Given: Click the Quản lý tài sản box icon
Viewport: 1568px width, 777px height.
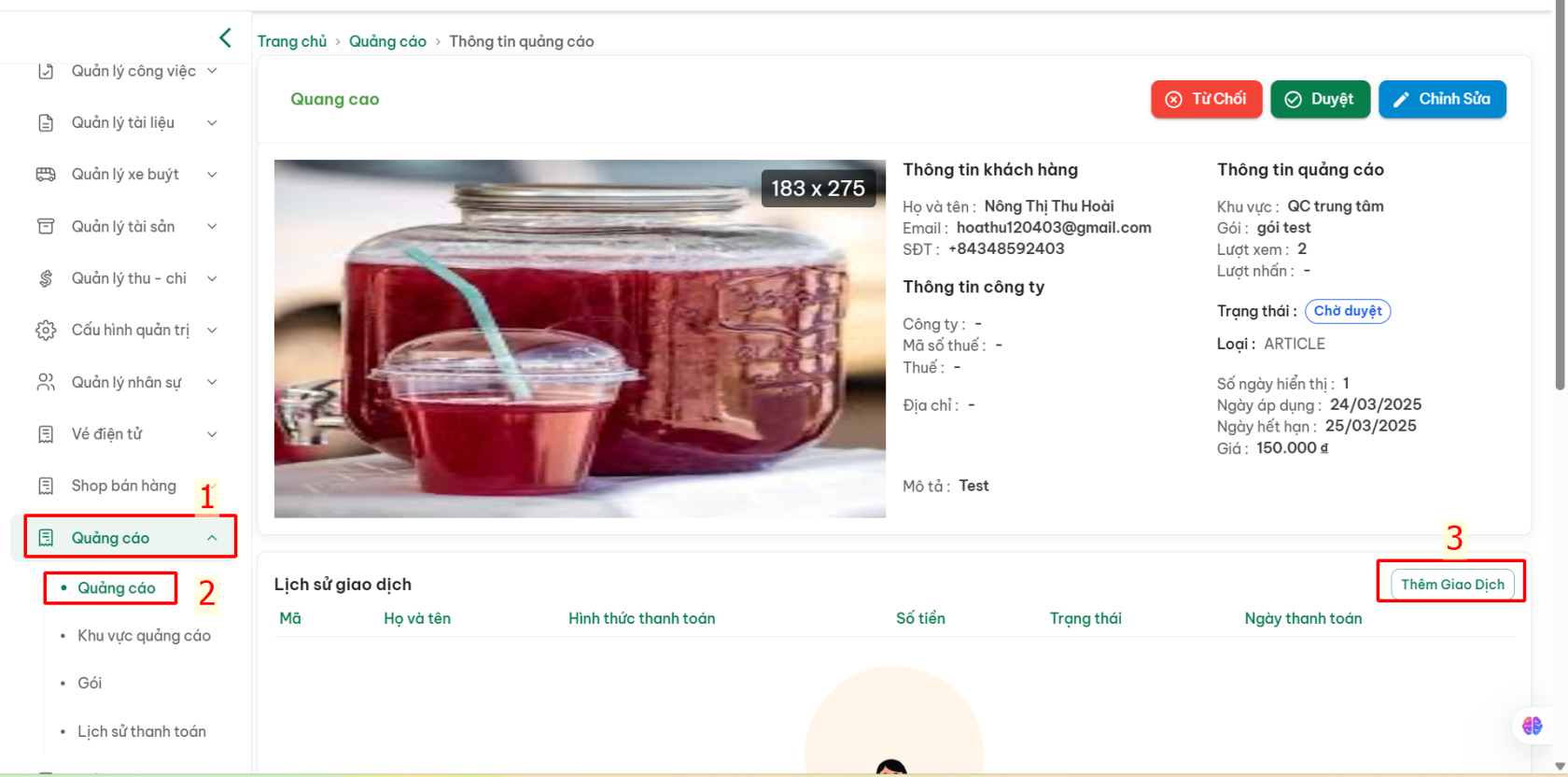Looking at the screenshot, I should (46, 227).
